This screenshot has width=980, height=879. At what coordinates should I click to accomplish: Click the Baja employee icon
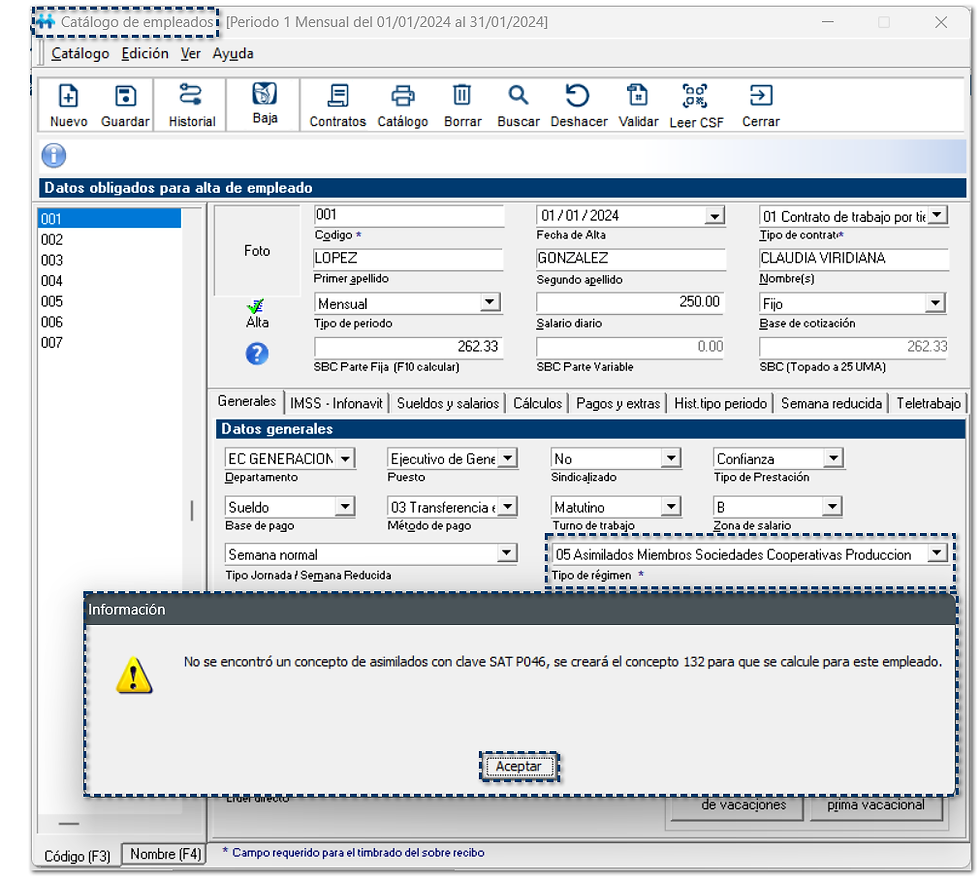(264, 95)
